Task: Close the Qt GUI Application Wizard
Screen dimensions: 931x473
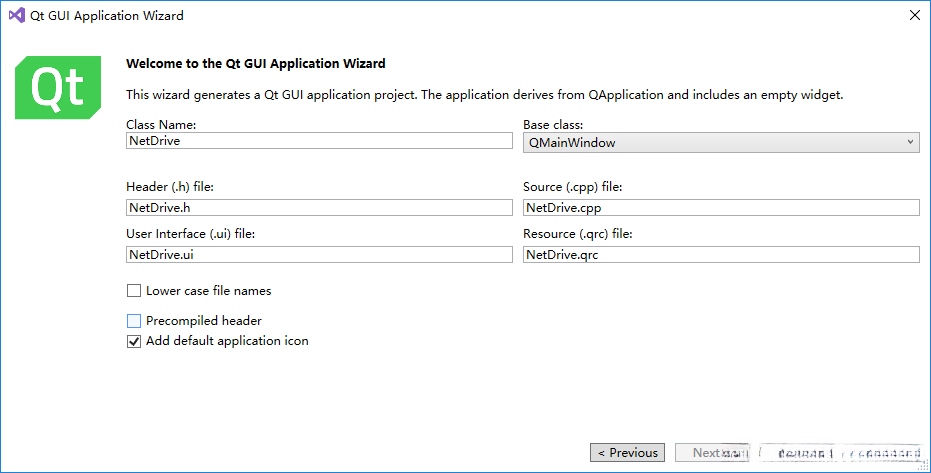Action: tap(914, 16)
